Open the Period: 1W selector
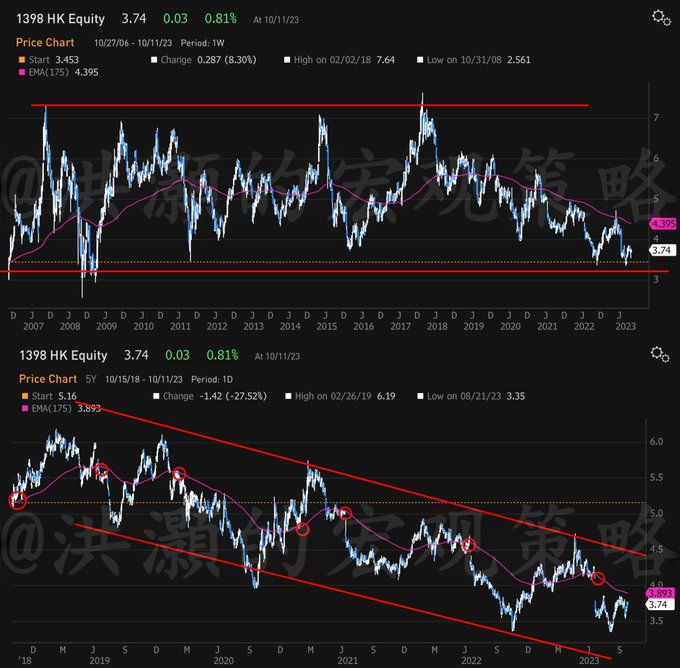Screen dimensions: 680x668 coord(203,43)
